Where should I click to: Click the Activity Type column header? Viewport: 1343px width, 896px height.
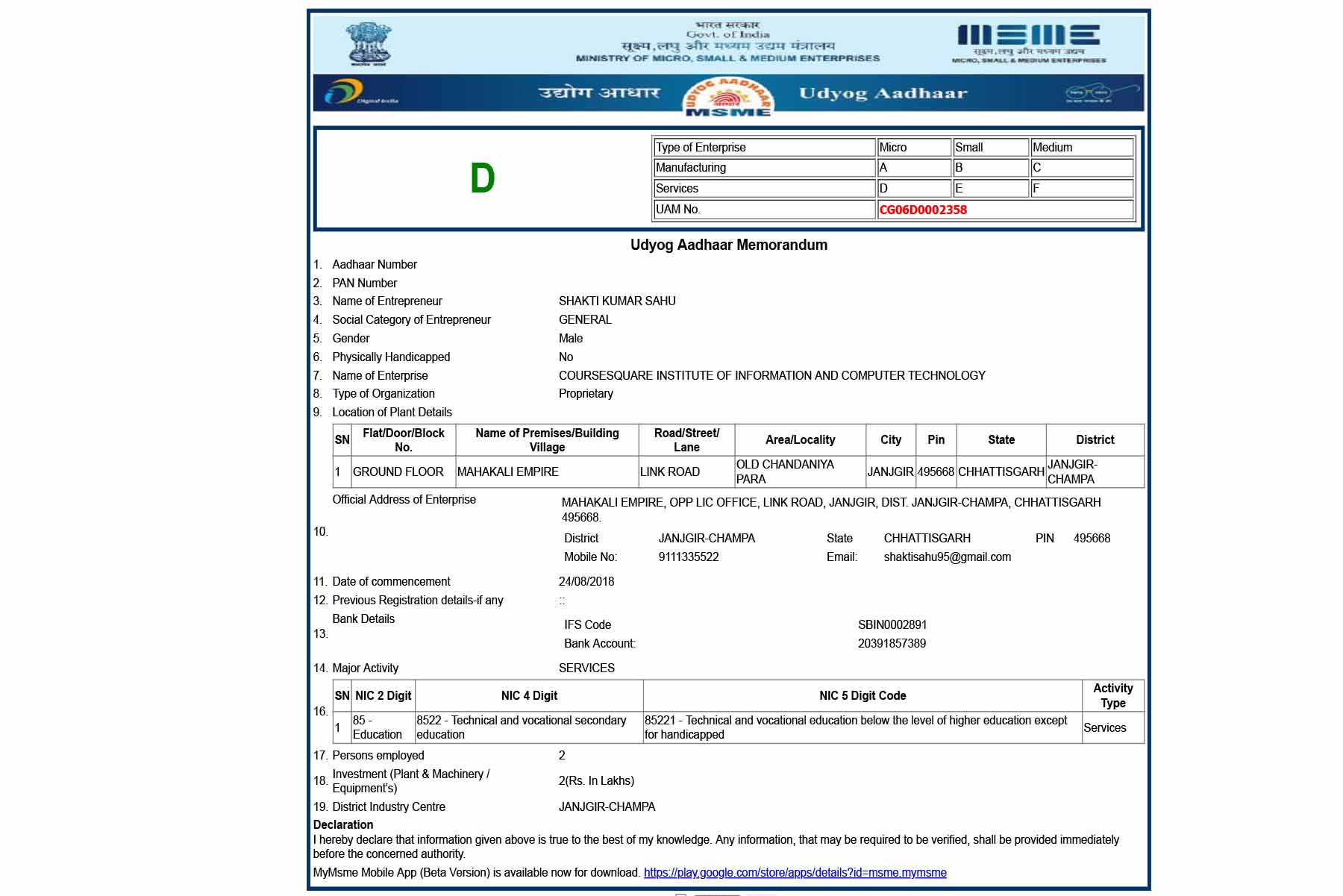click(x=1112, y=695)
